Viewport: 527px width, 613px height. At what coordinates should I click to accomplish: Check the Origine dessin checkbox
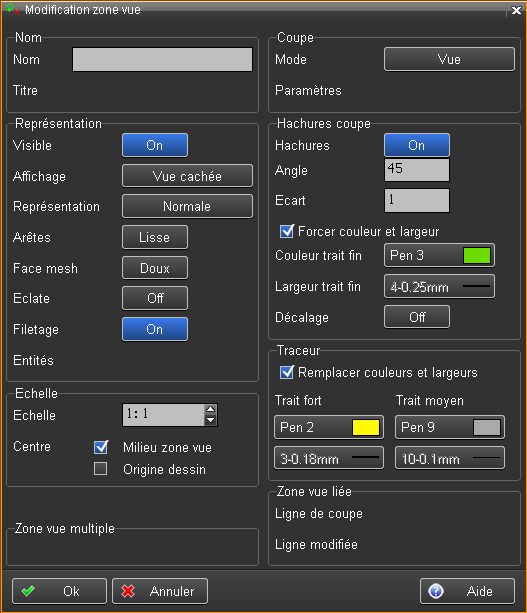[100, 468]
